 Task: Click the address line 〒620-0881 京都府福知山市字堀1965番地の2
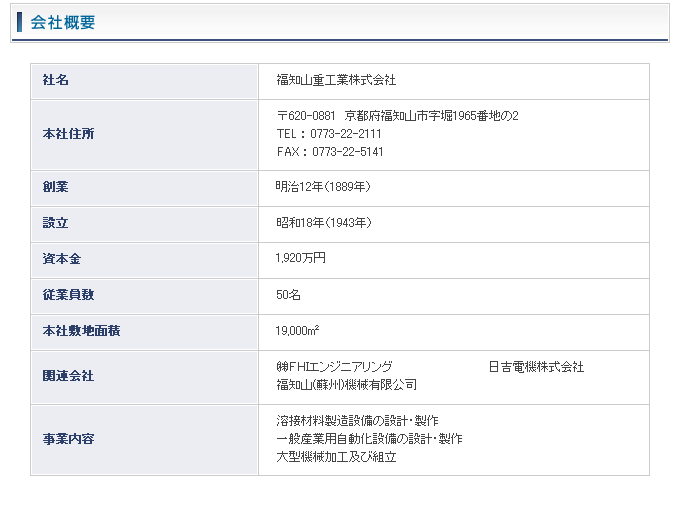398,116
